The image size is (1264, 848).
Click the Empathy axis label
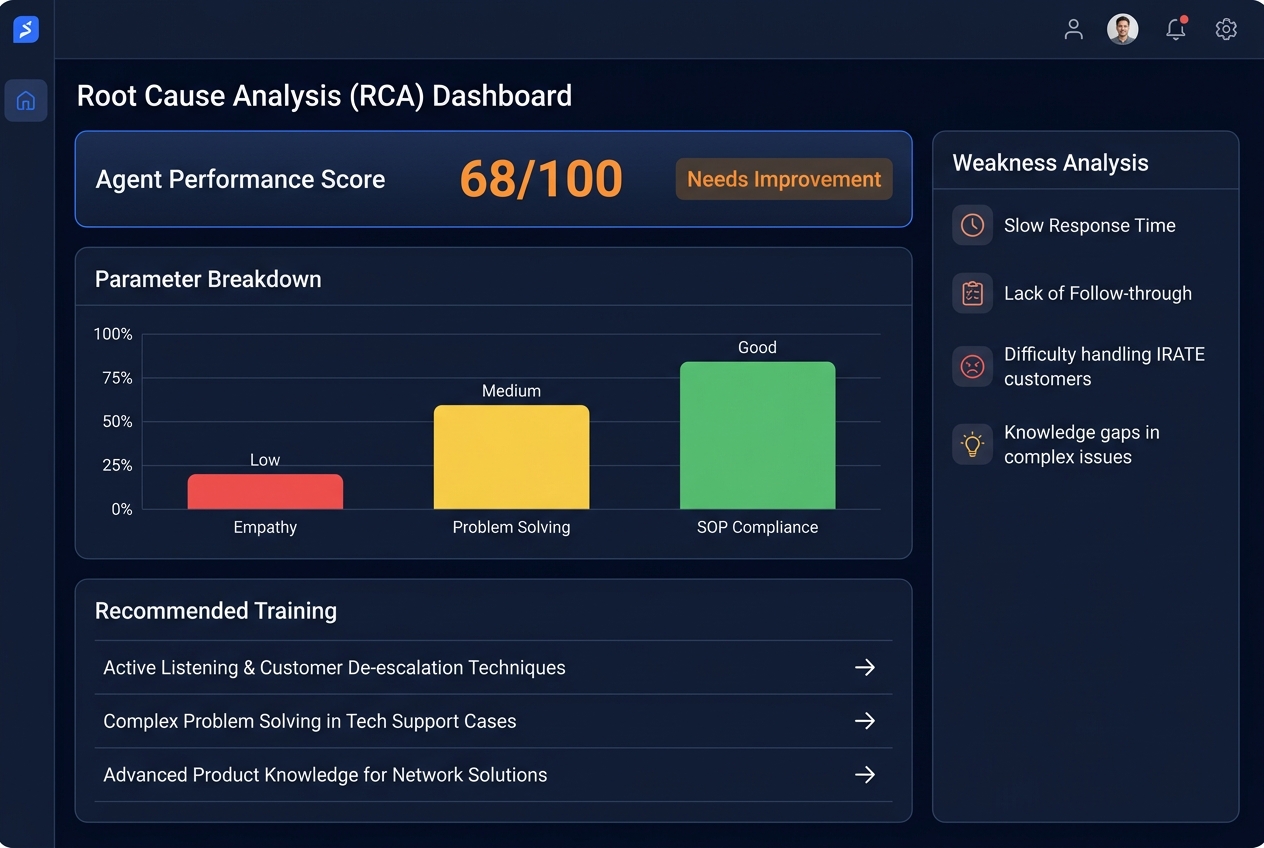point(265,527)
